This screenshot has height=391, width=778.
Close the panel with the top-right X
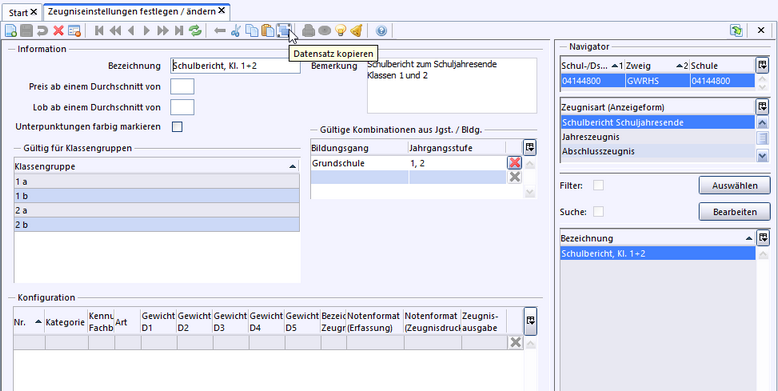click(761, 30)
